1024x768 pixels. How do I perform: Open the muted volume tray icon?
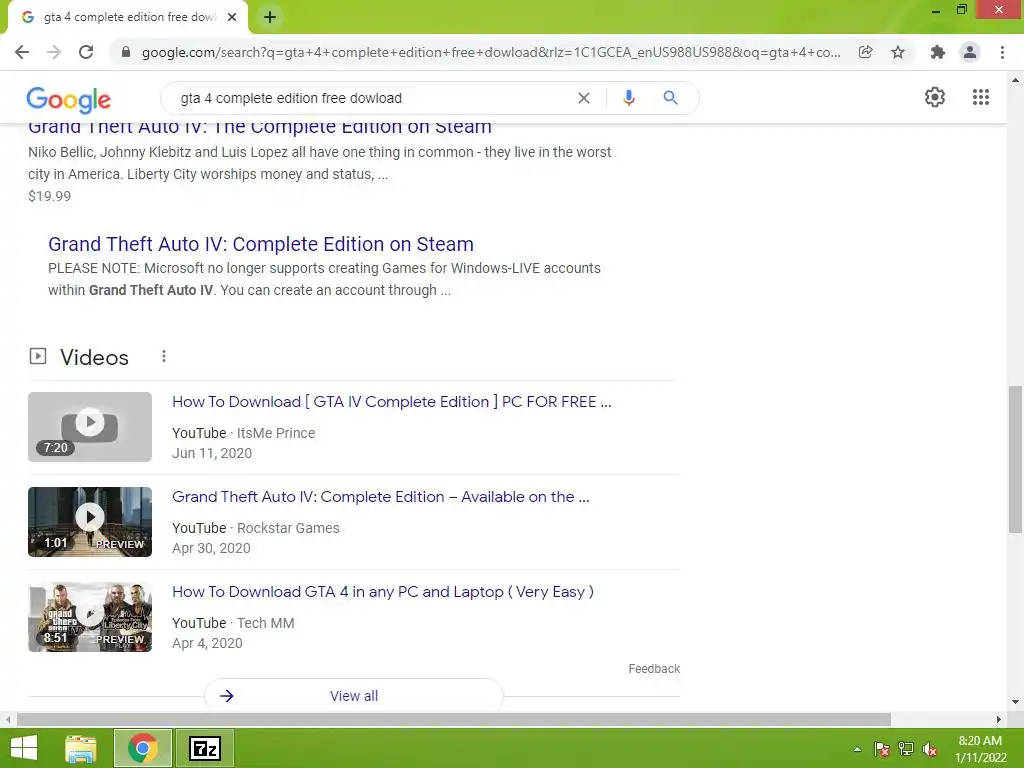[930, 749]
